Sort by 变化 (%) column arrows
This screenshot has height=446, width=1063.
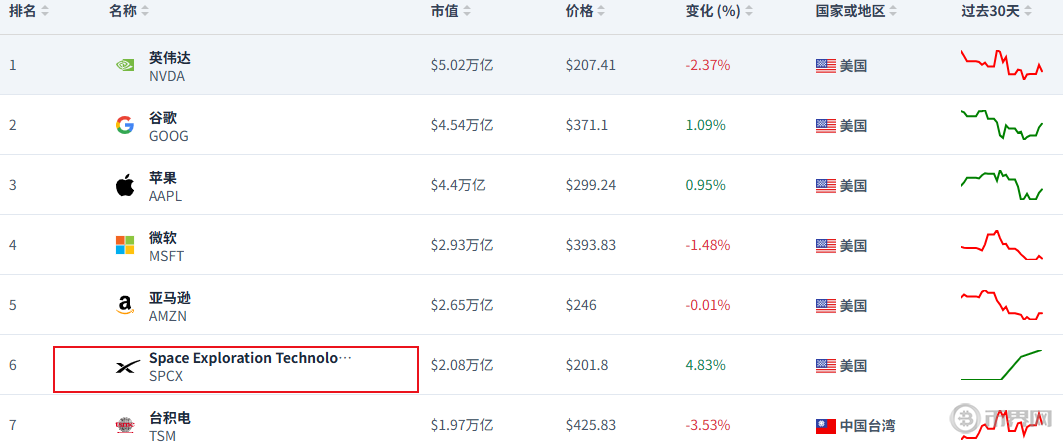(x=748, y=12)
